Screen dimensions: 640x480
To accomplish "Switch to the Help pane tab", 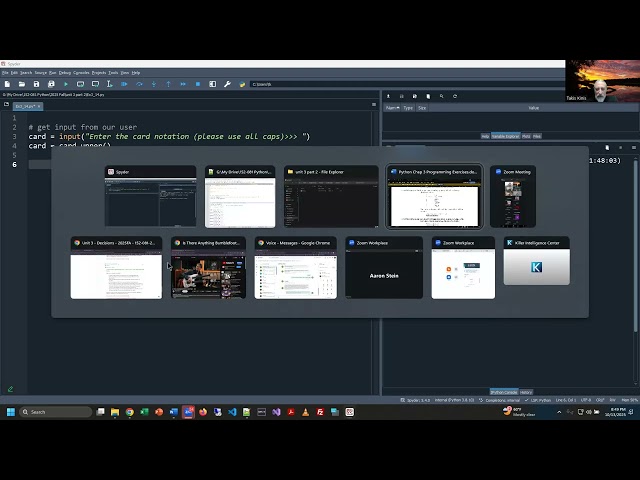I will pos(485,136).
